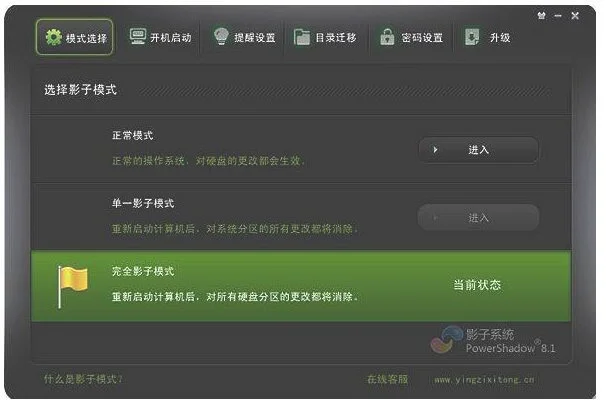Minimize the PowerShadow window
This screenshot has width=606, height=404.
pos(558,16)
